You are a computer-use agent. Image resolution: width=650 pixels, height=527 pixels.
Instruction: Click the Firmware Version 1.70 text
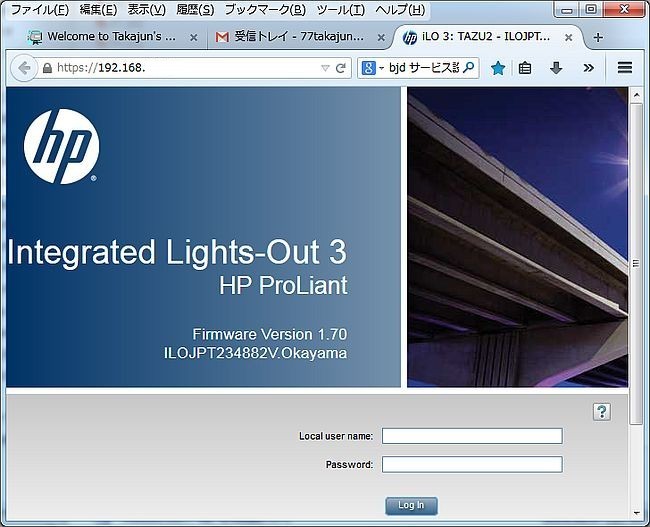(269, 334)
